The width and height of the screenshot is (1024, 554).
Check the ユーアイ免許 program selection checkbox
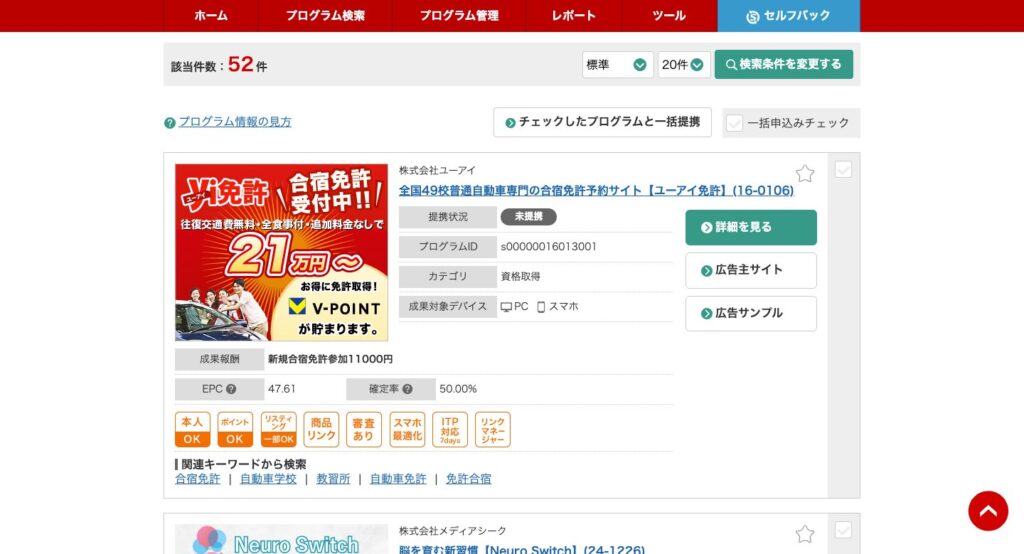[x=843, y=170]
